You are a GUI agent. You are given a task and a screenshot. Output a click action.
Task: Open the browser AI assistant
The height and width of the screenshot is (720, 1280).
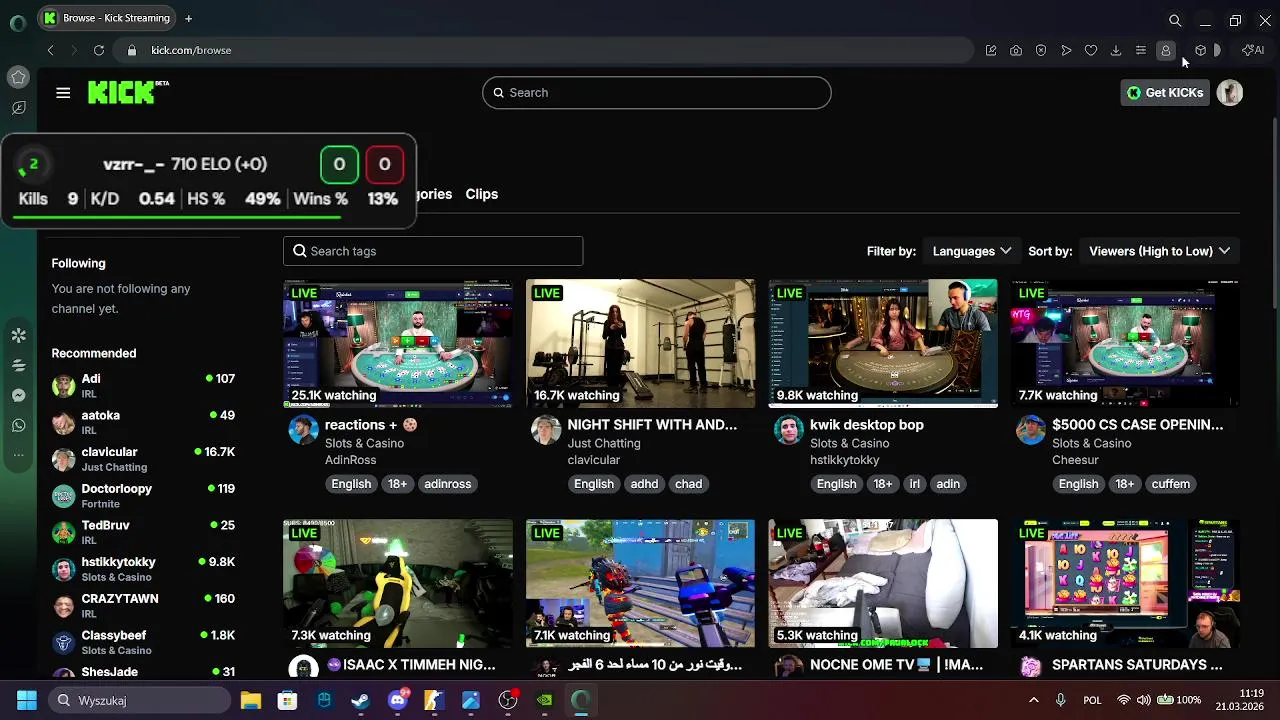coord(1253,50)
